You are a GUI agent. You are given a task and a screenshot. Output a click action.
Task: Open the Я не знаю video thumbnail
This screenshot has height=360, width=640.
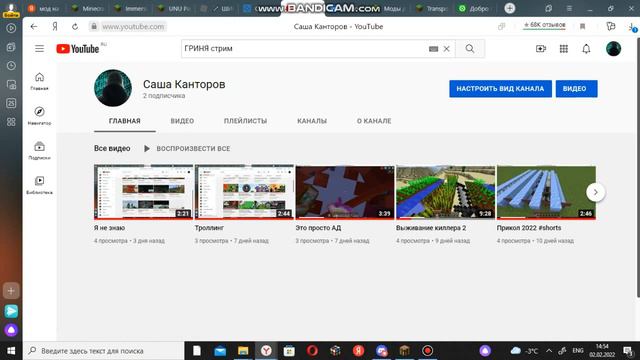tap(143, 192)
